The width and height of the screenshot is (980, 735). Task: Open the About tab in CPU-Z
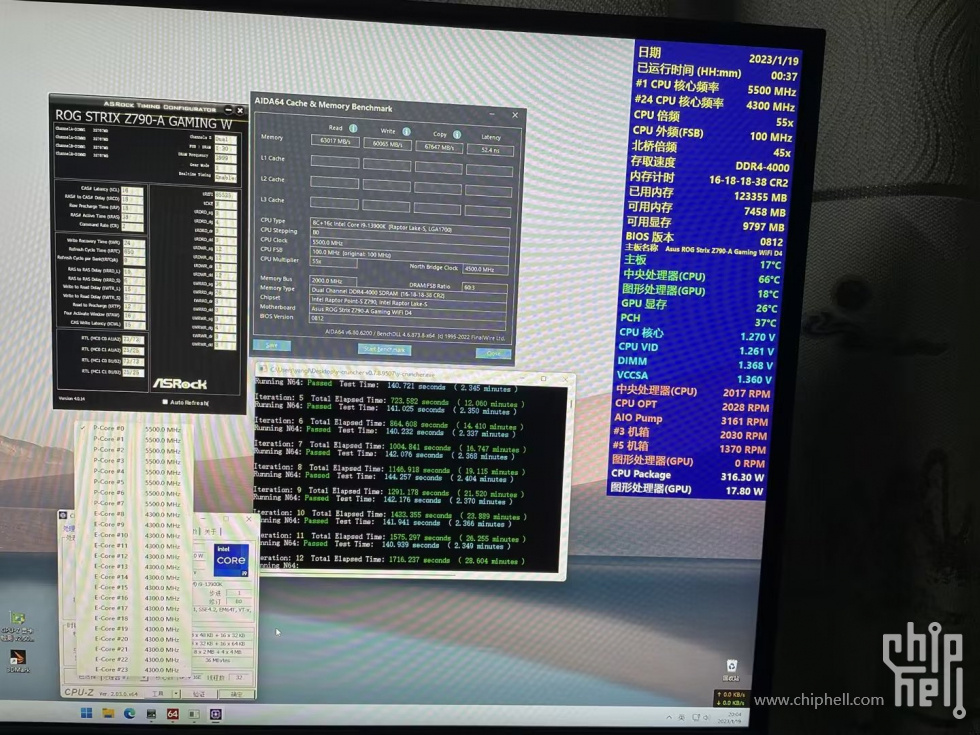click(210, 531)
